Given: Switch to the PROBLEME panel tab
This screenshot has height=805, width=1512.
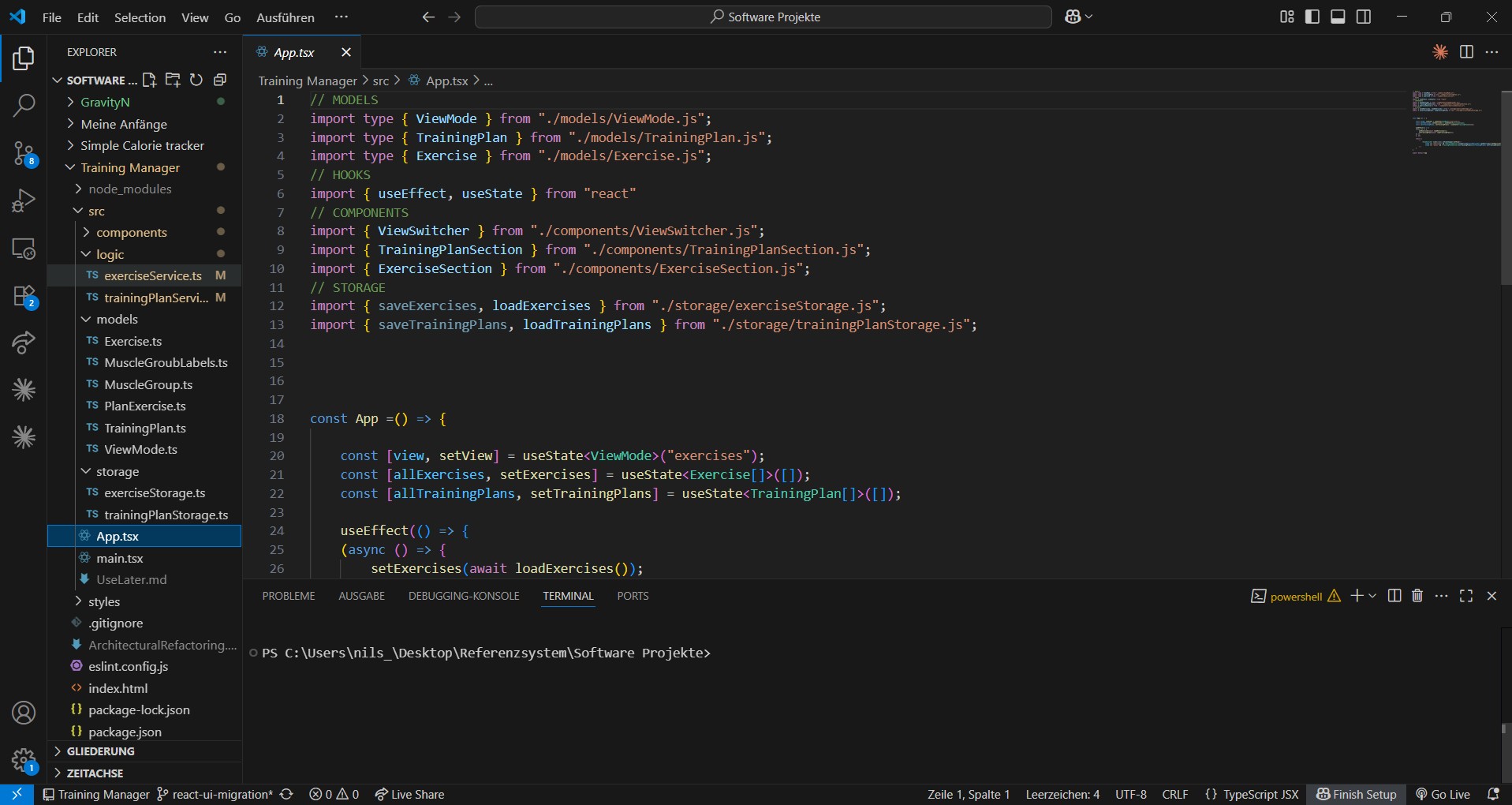Looking at the screenshot, I should [289, 596].
